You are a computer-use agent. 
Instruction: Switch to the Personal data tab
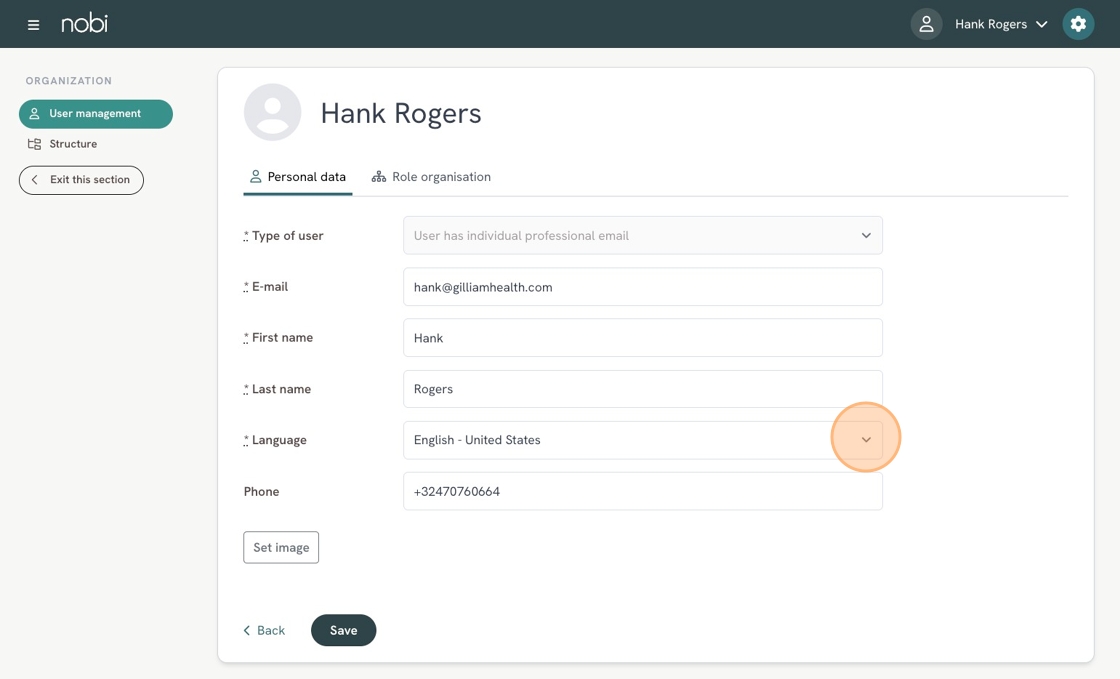pos(297,177)
